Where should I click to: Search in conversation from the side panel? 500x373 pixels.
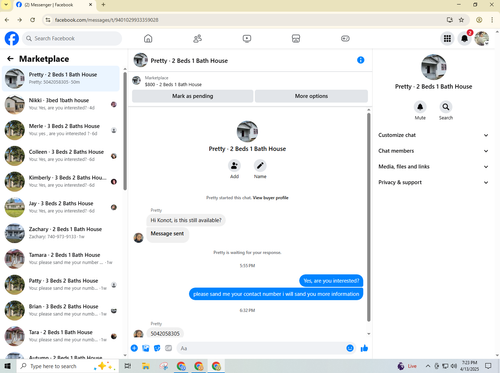pyautogui.click(x=446, y=107)
